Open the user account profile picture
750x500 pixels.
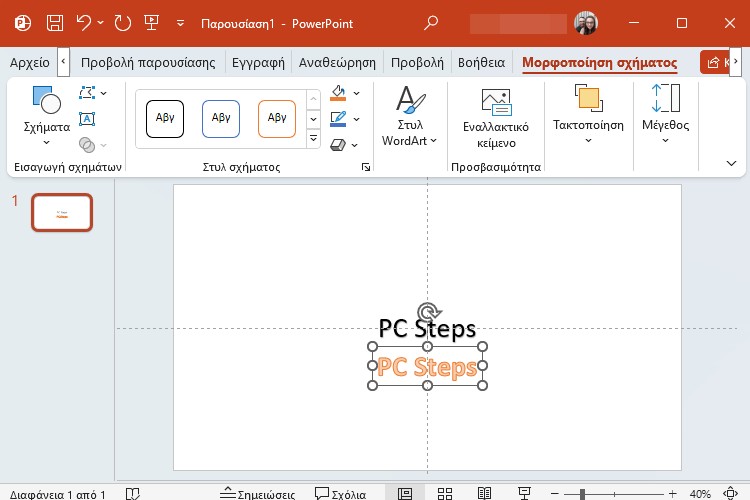(x=586, y=23)
